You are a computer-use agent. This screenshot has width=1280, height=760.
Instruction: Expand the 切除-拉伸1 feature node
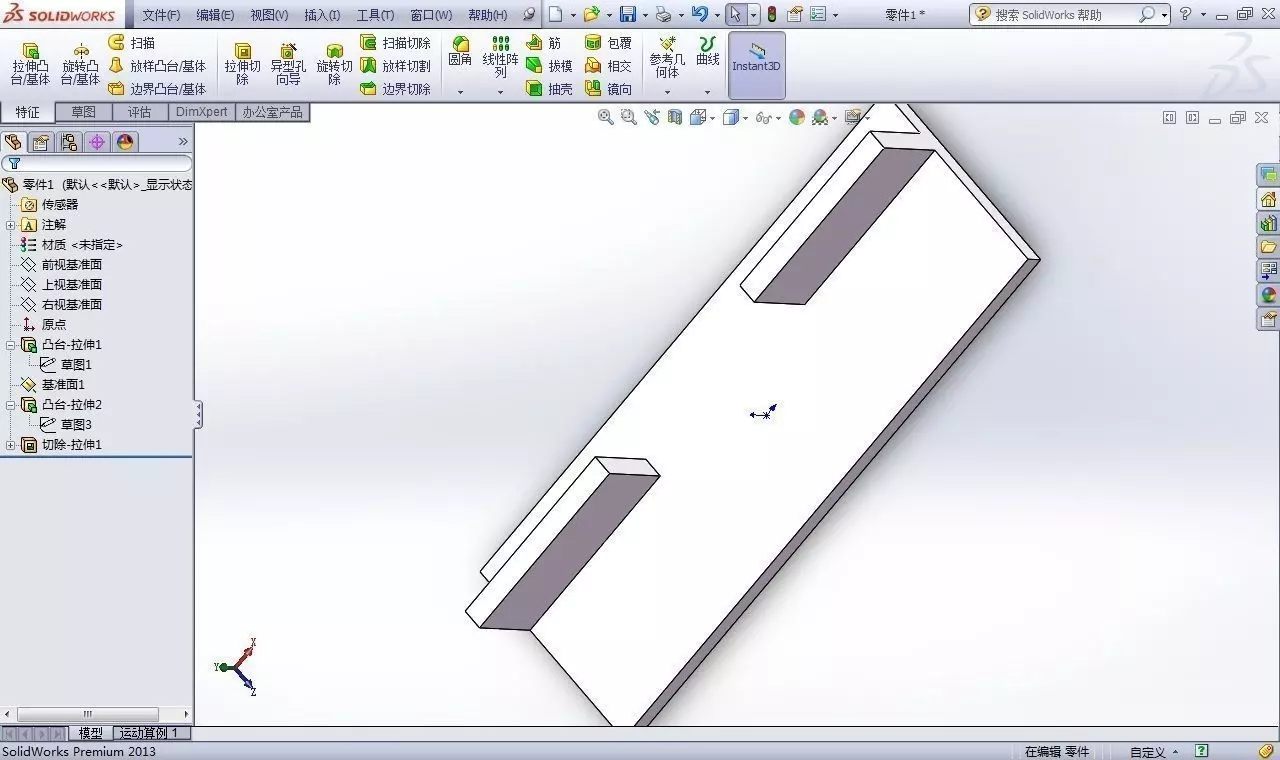tap(11, 445)
